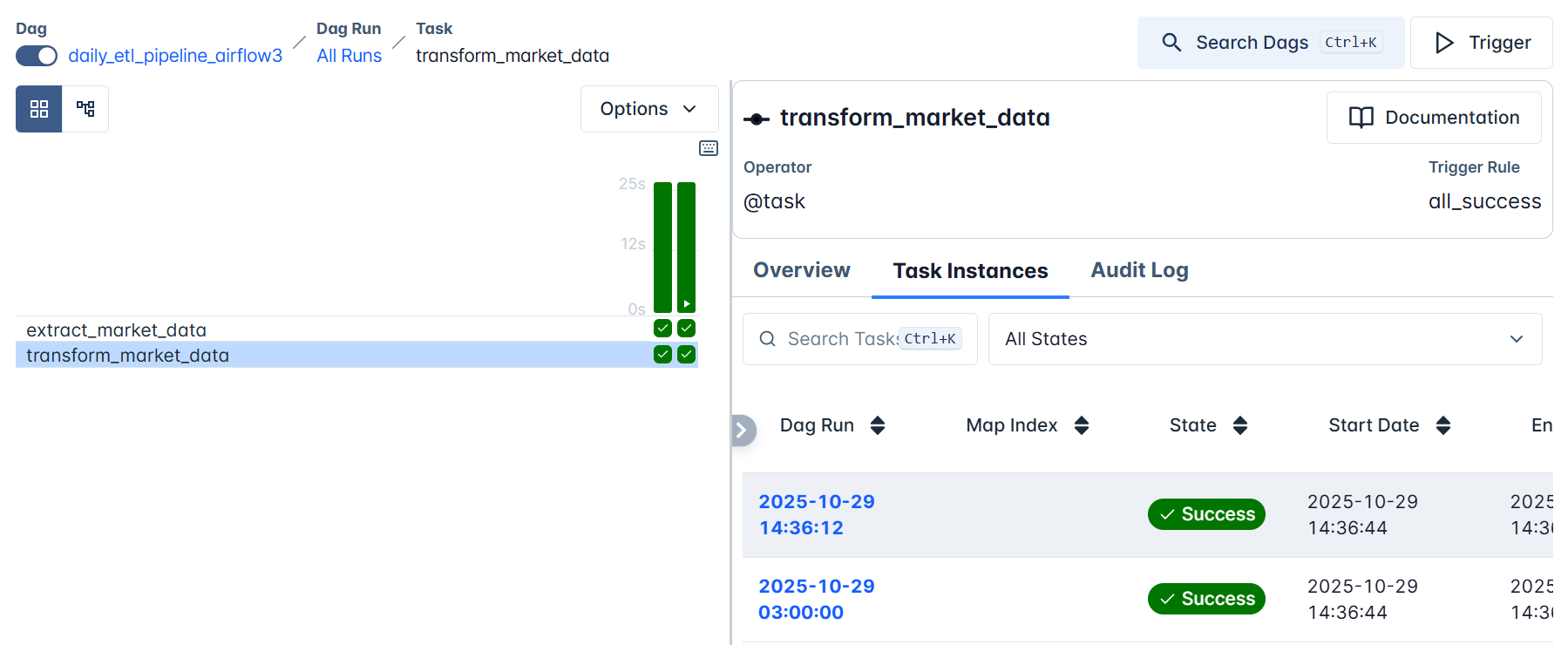This screenshot has width=1568, height=645.
Task: Click sort icon for Map Index column
Action: tap(1082, 425)
